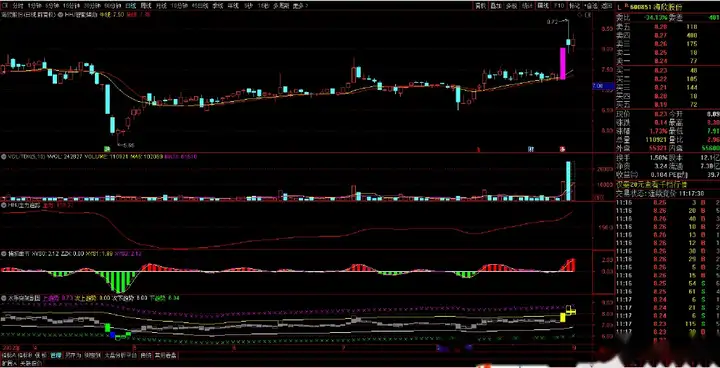Activate the 画线 drawing tool
720x368 pixels.
[543, 6]
